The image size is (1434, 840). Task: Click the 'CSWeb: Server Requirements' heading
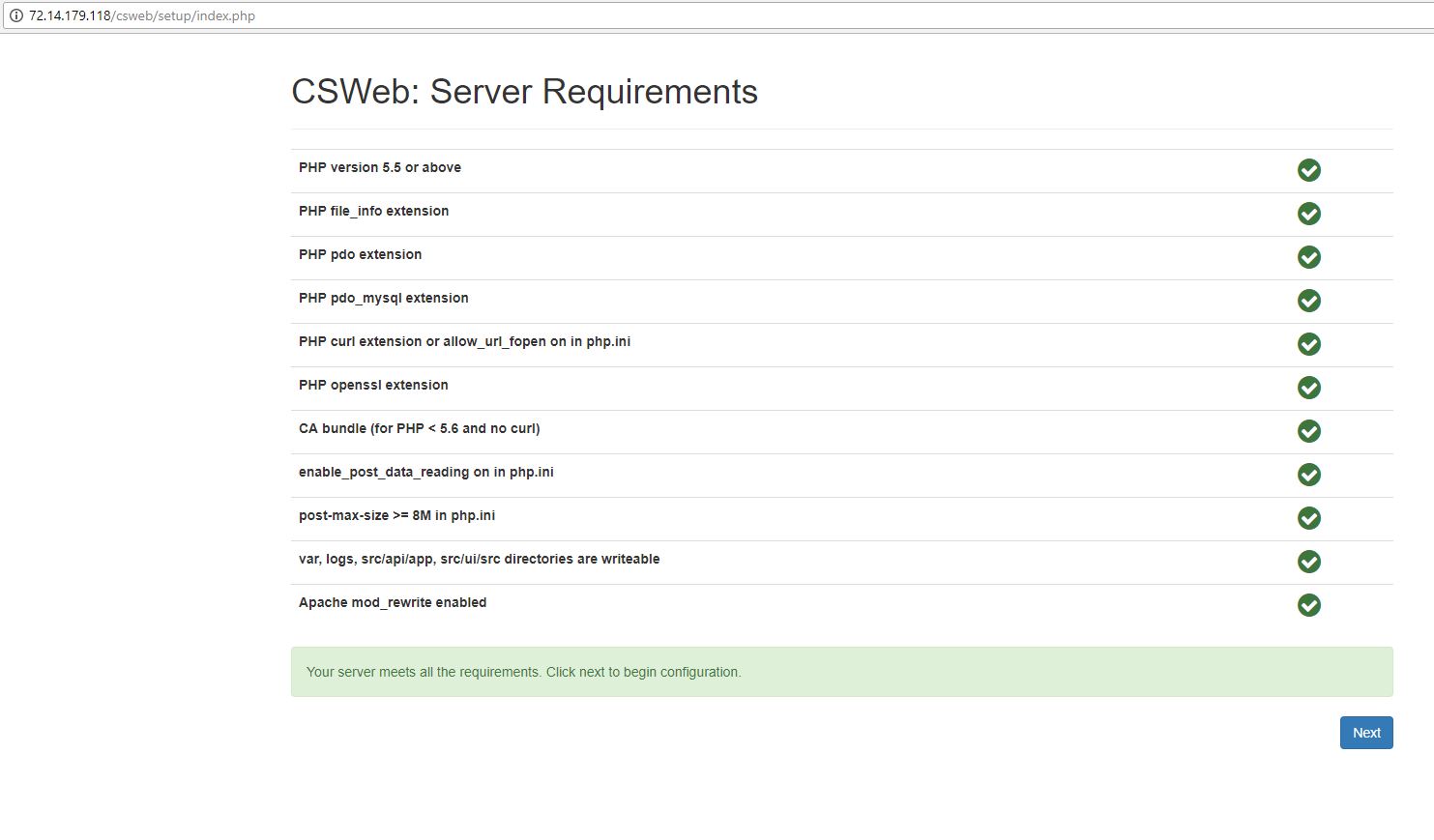524,92
